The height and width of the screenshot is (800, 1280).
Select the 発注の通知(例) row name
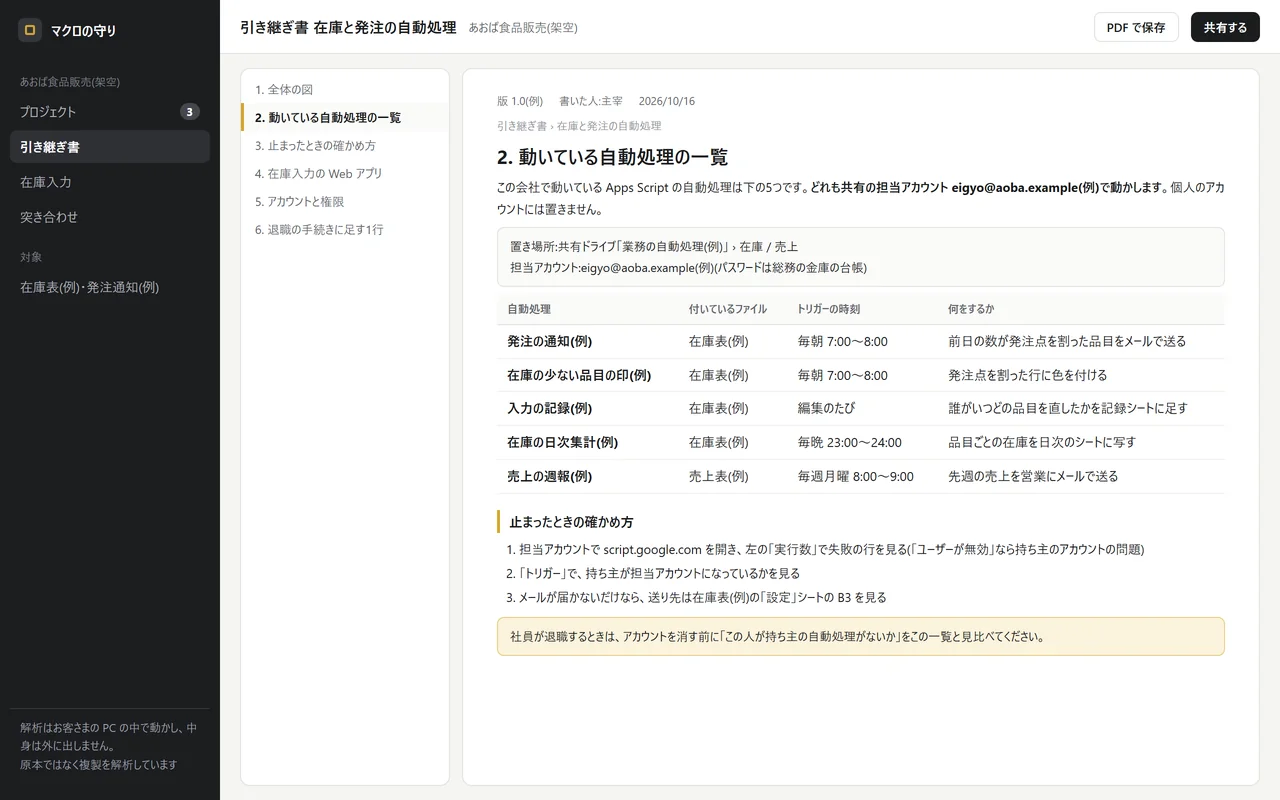(x=550, y=341)
